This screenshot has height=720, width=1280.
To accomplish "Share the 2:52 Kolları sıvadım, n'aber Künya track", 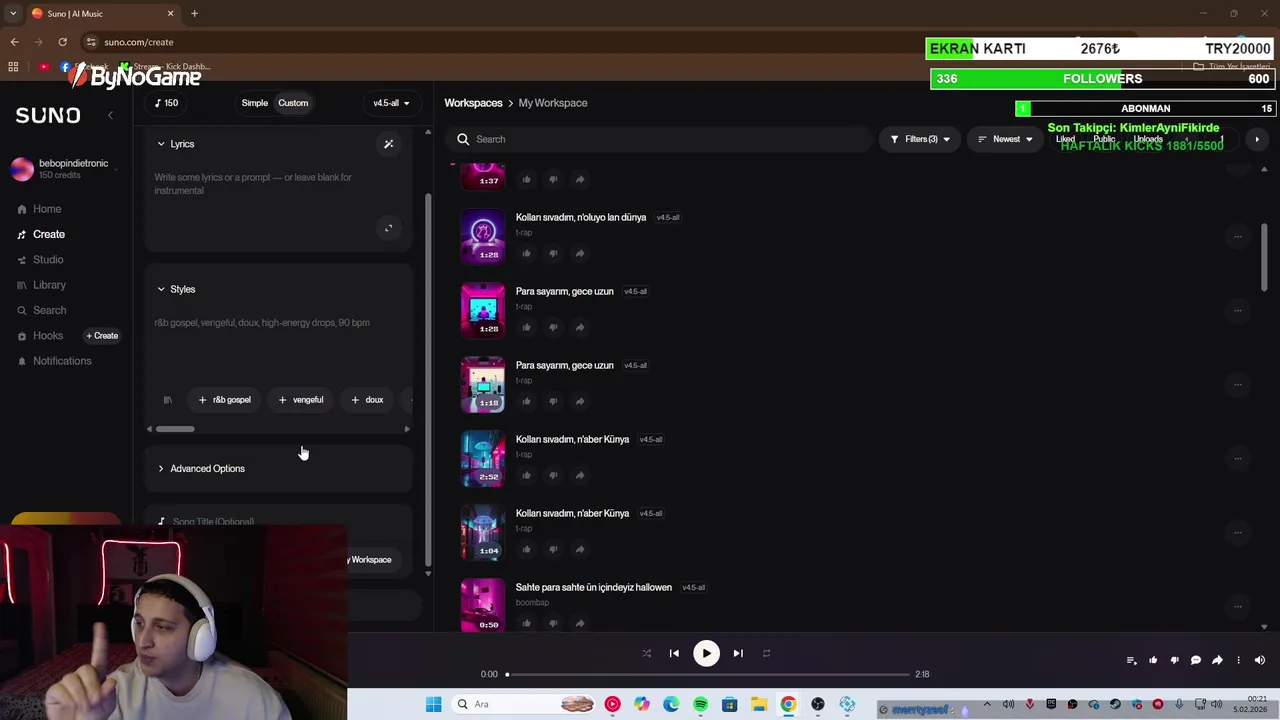I will pyautogui.click(x=580, y=475).
